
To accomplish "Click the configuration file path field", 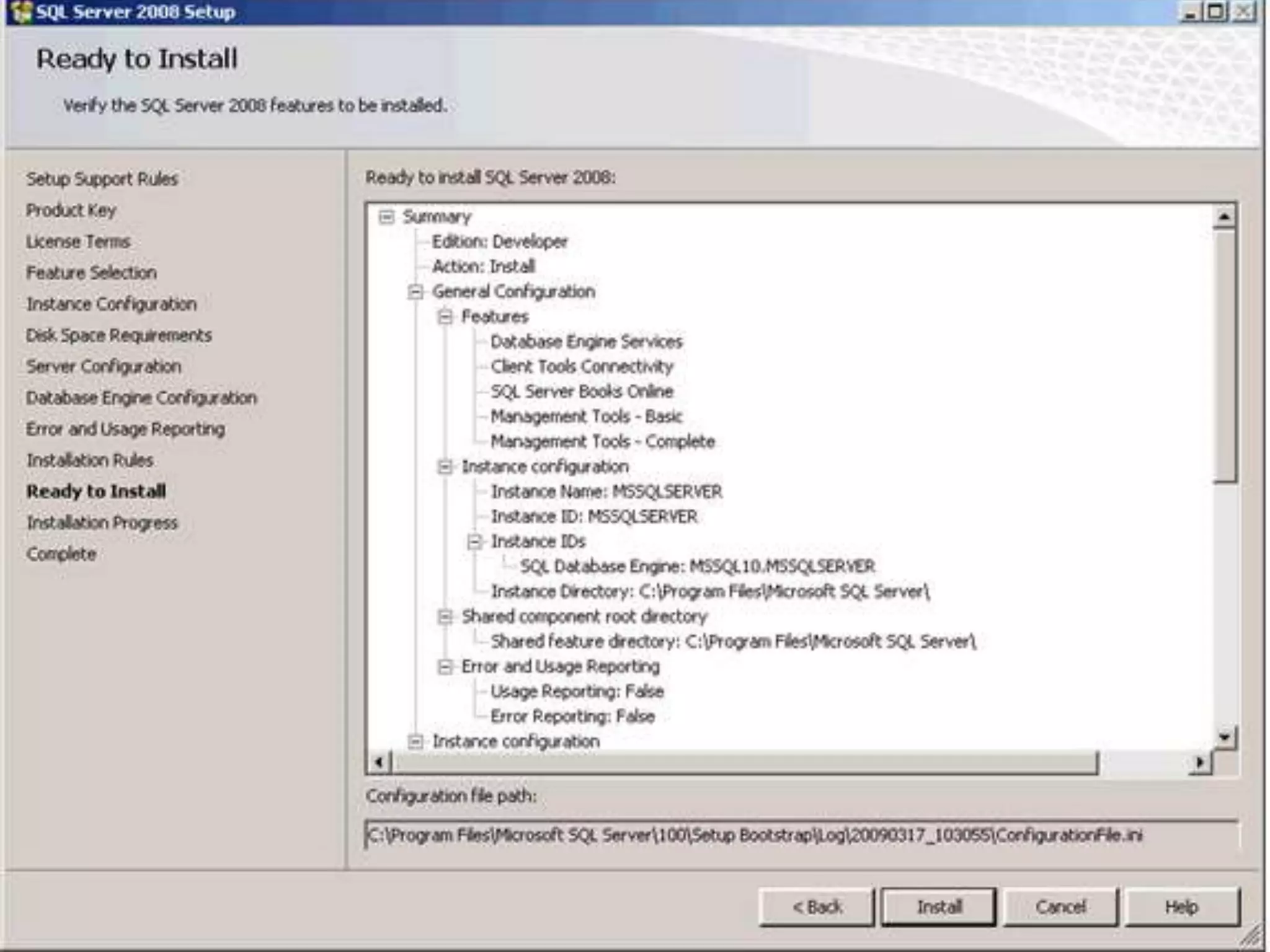I will (x=800, y=835).
